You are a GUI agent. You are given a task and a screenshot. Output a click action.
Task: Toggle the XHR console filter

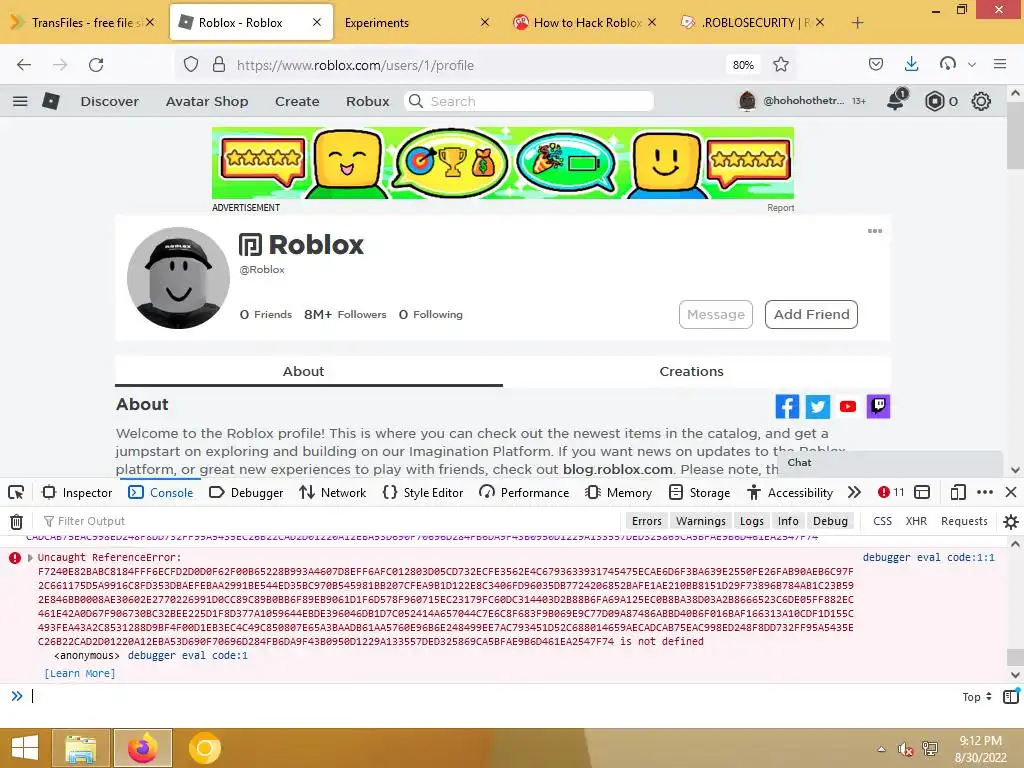[x=916, y=521]
